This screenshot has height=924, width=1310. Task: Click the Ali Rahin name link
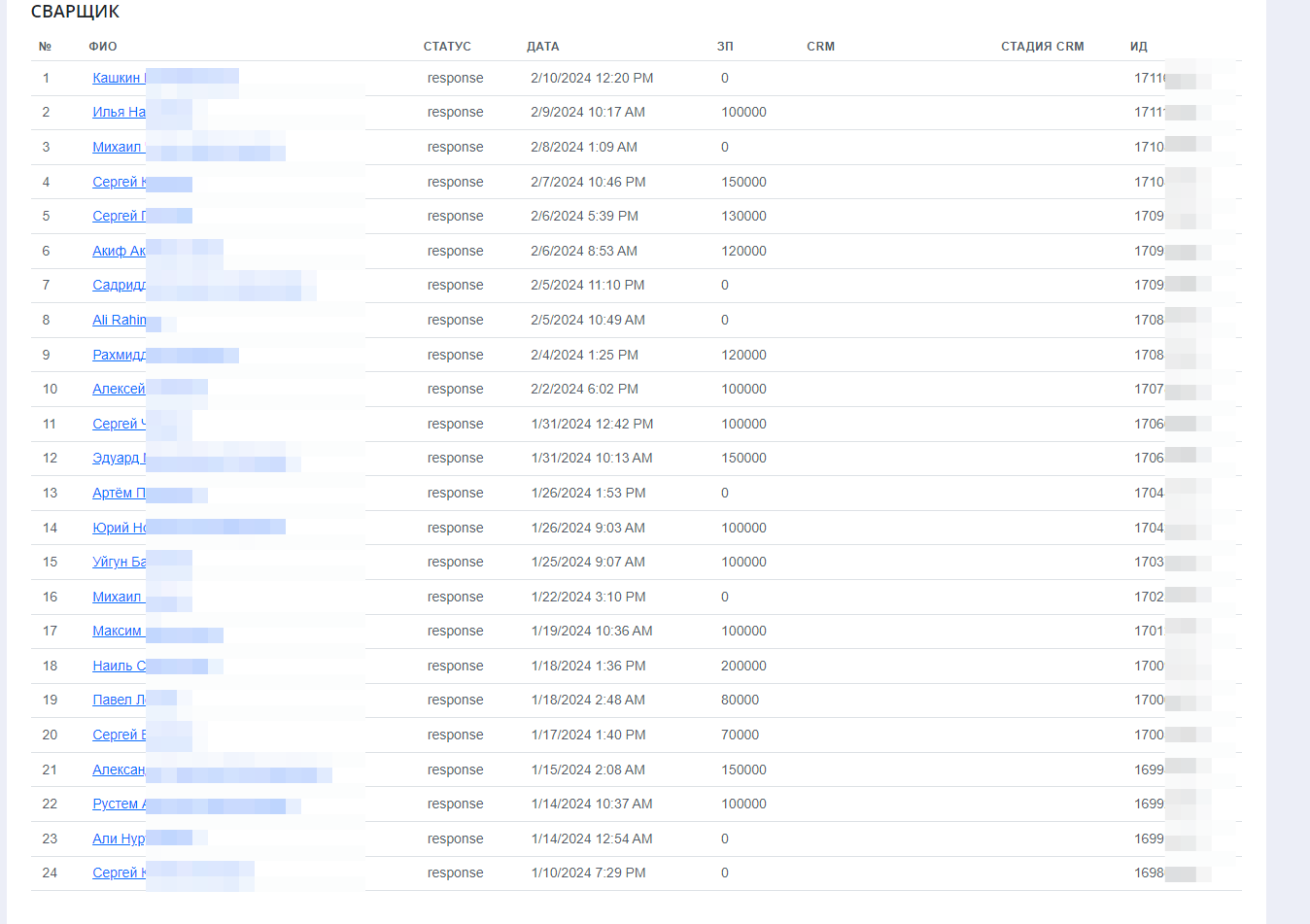coord(119,320)
